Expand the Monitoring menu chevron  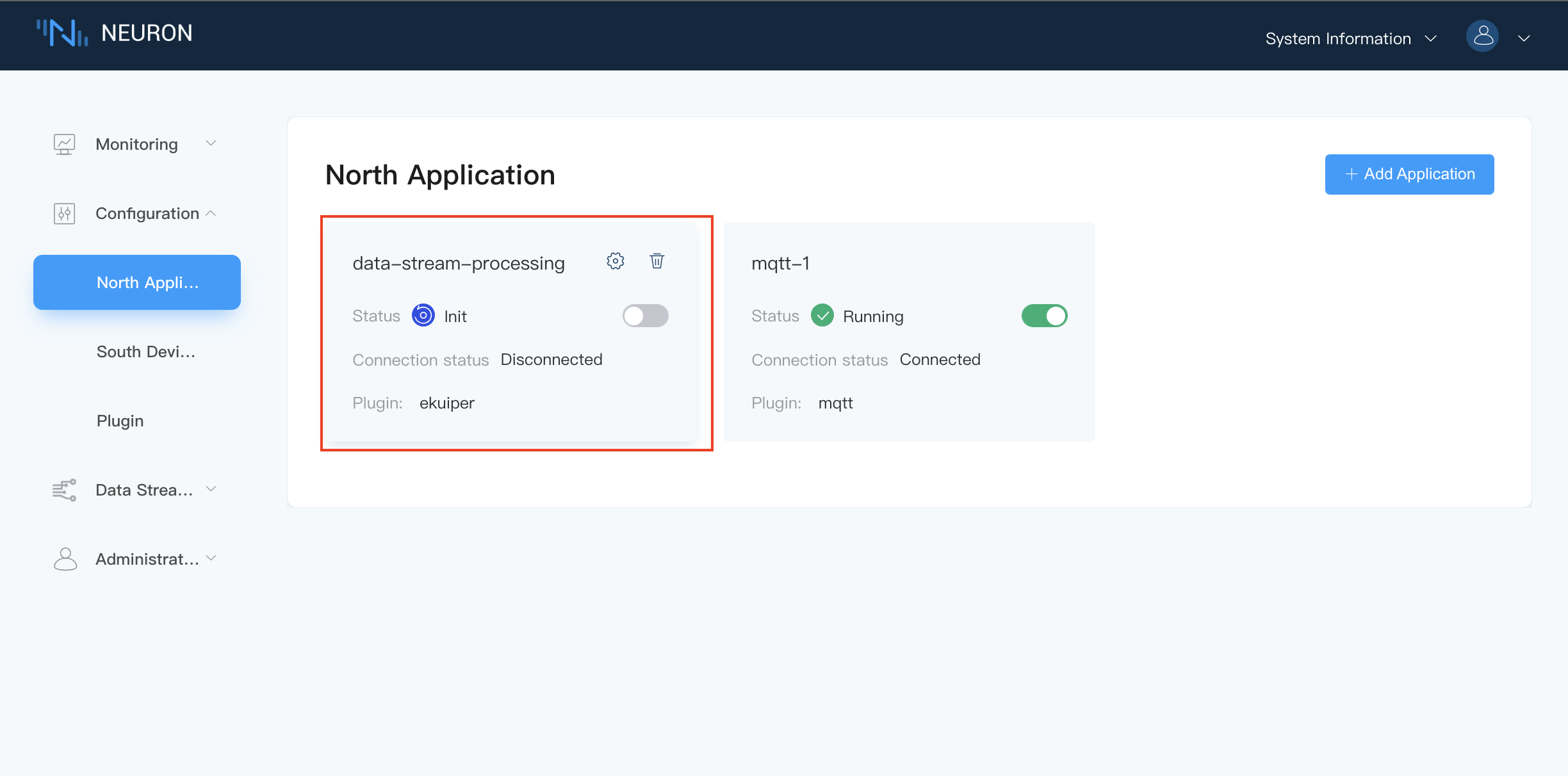(x=211, y=143)
